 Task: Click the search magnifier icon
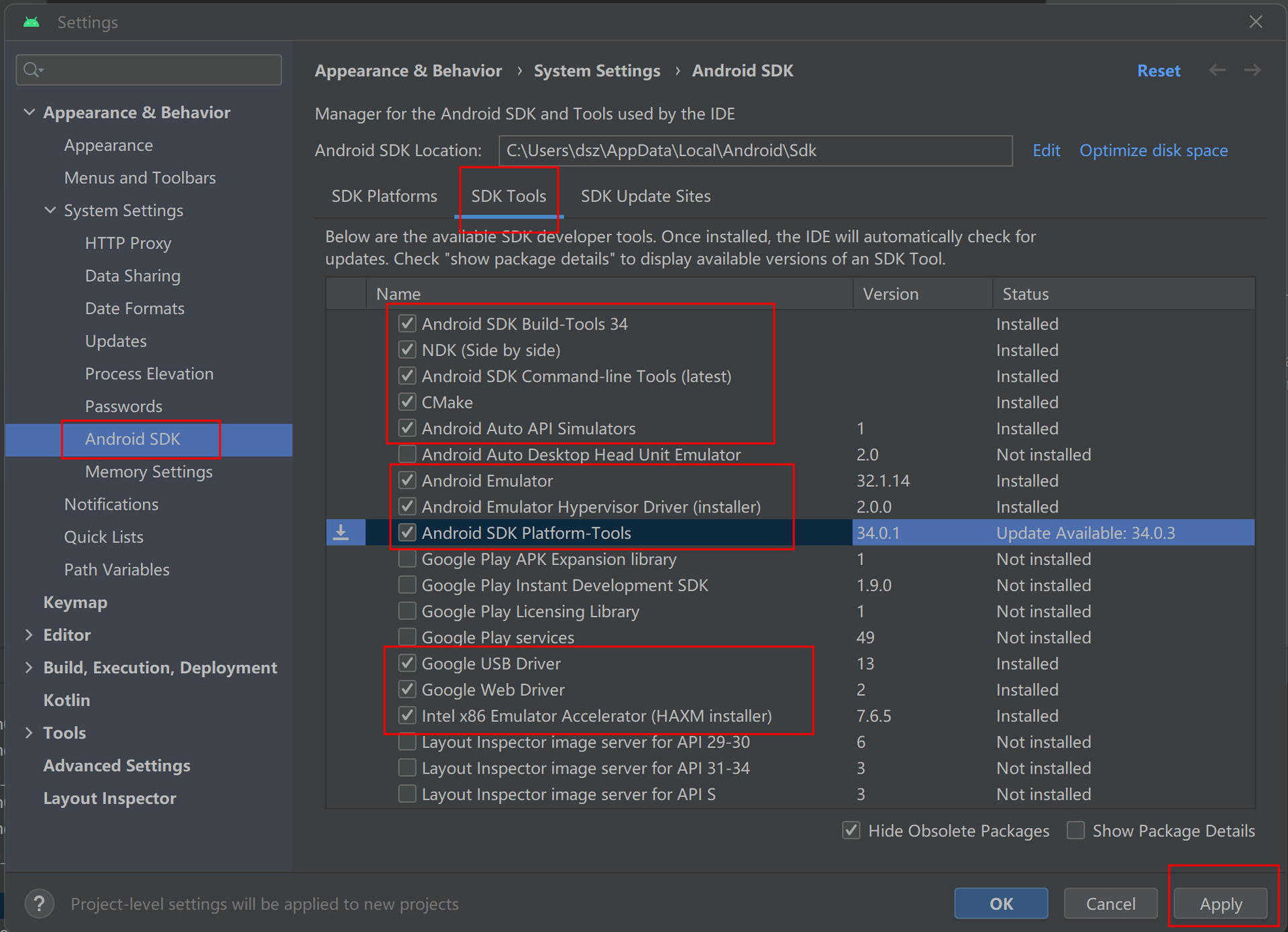coord(32,70)
